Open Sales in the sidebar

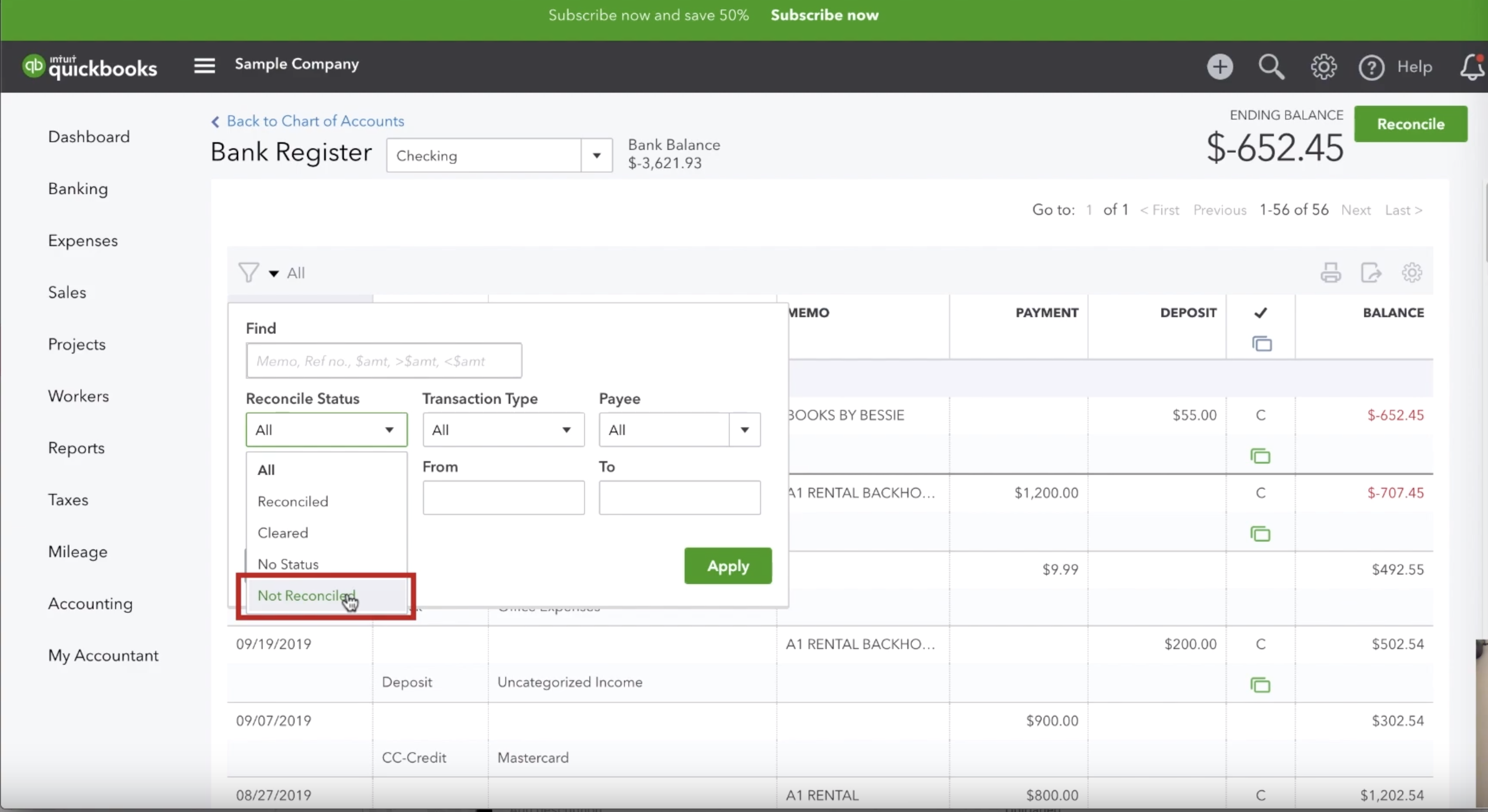(67, 293)
